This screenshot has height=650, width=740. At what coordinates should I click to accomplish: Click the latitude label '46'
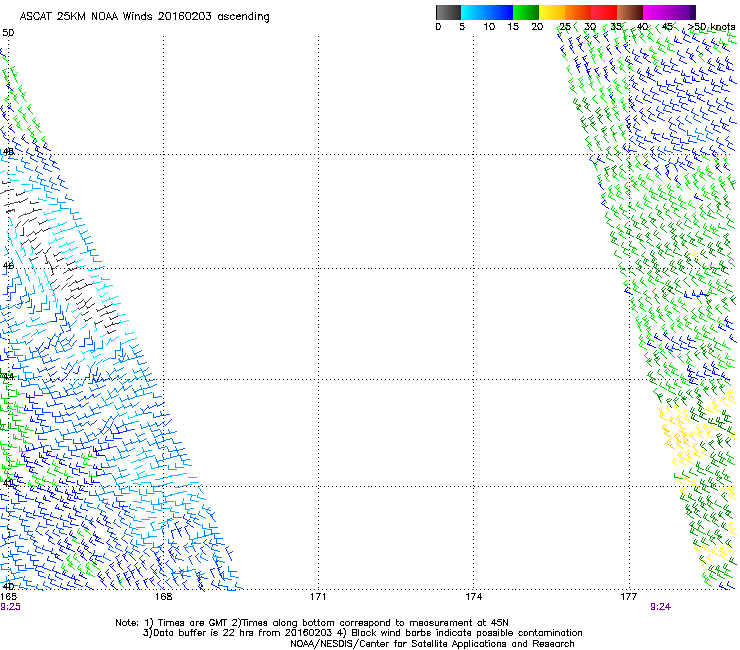point(8,266)
